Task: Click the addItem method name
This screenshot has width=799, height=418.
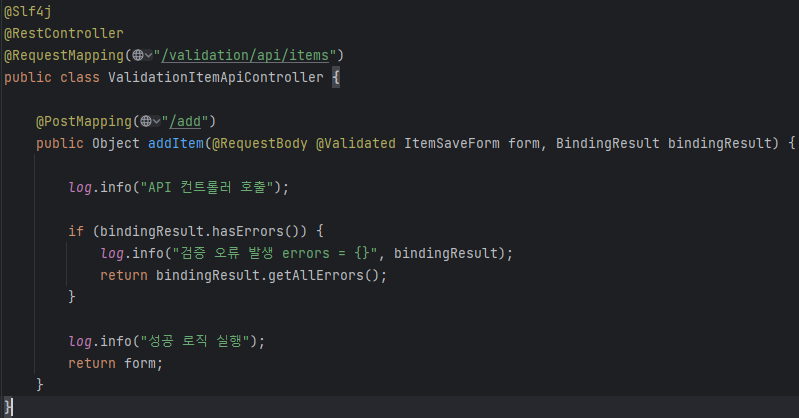Action: [x=176, y=143]
